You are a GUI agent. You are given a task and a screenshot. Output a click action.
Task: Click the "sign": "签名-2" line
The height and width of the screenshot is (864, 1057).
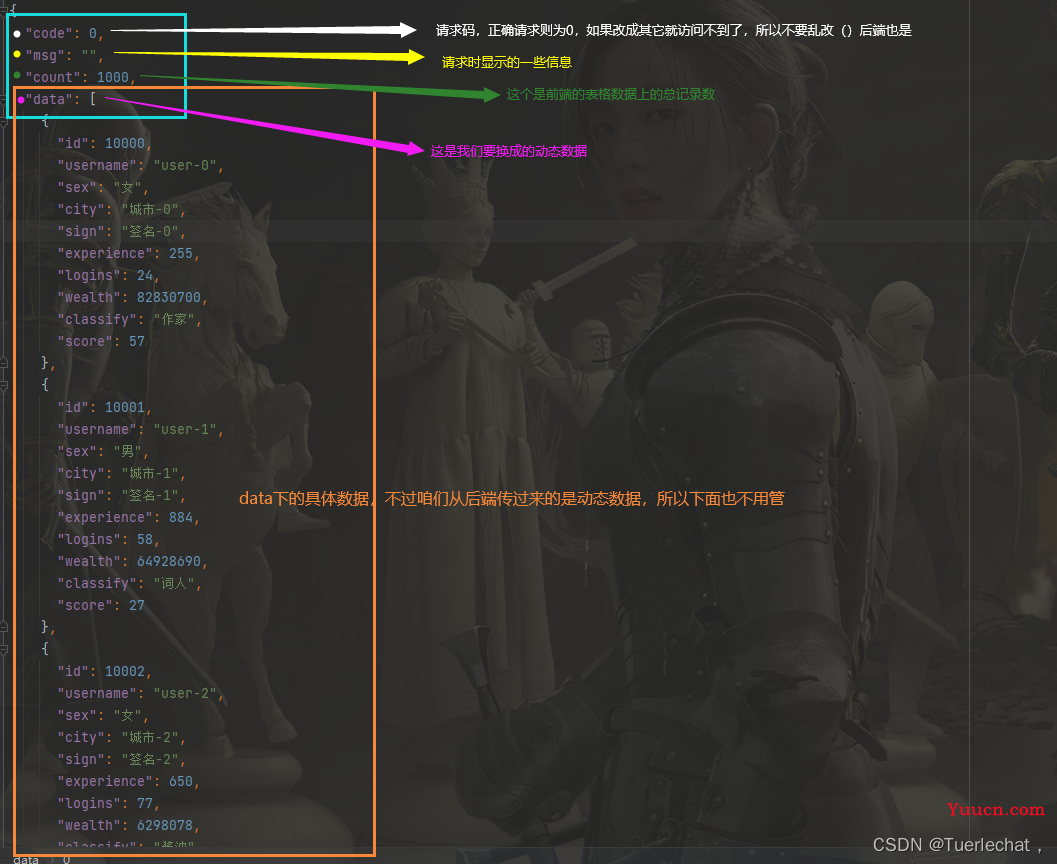pyautogui.click(x=121, y=760)
